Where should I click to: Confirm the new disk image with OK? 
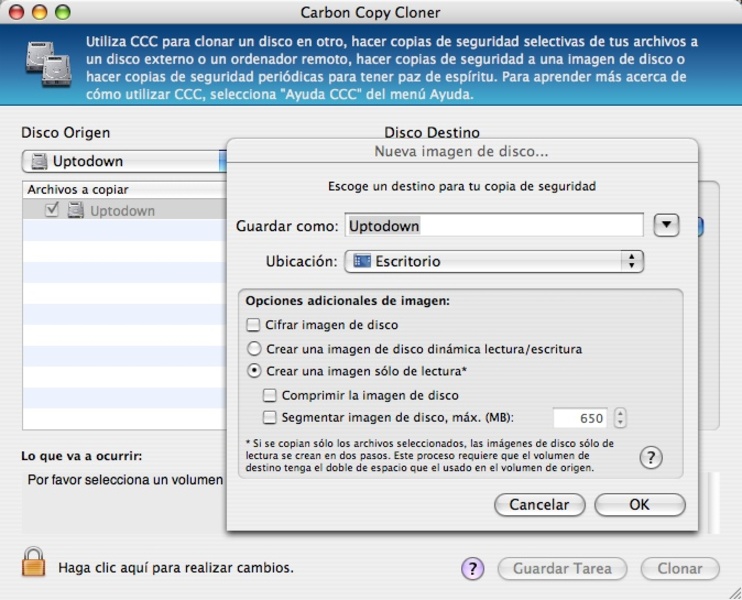point(640,504)
